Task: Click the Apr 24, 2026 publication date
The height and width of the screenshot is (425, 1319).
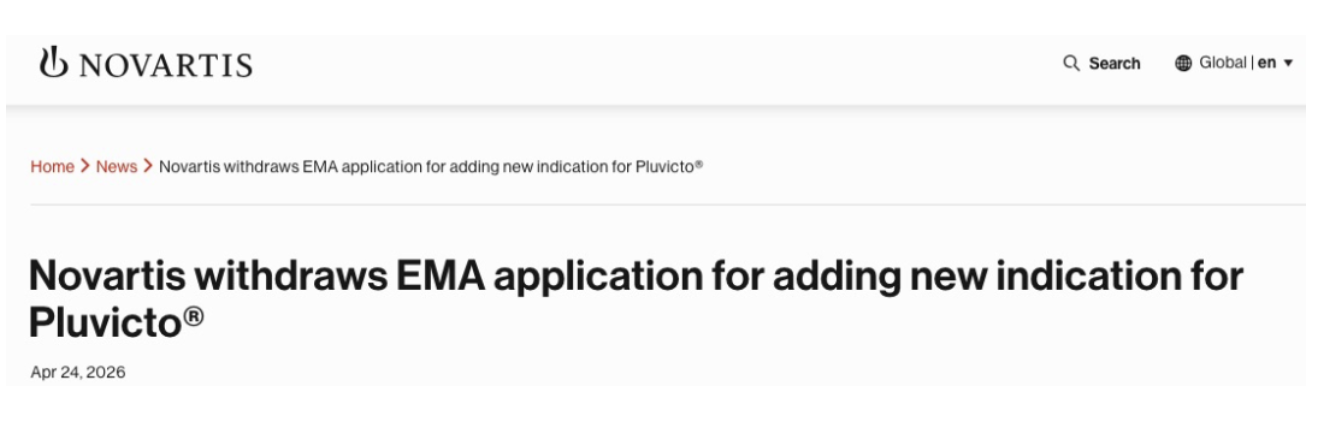Action: (x=79, y=373)
